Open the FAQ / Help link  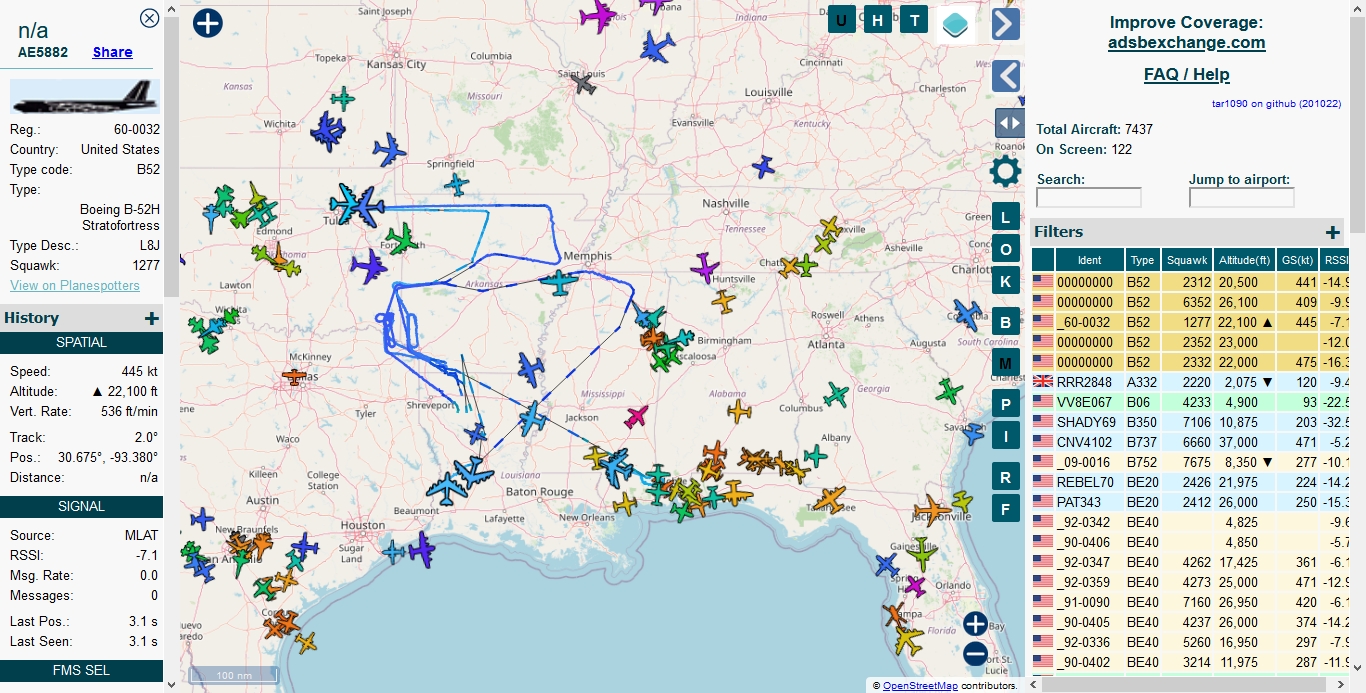click(x=1186, y=74)
